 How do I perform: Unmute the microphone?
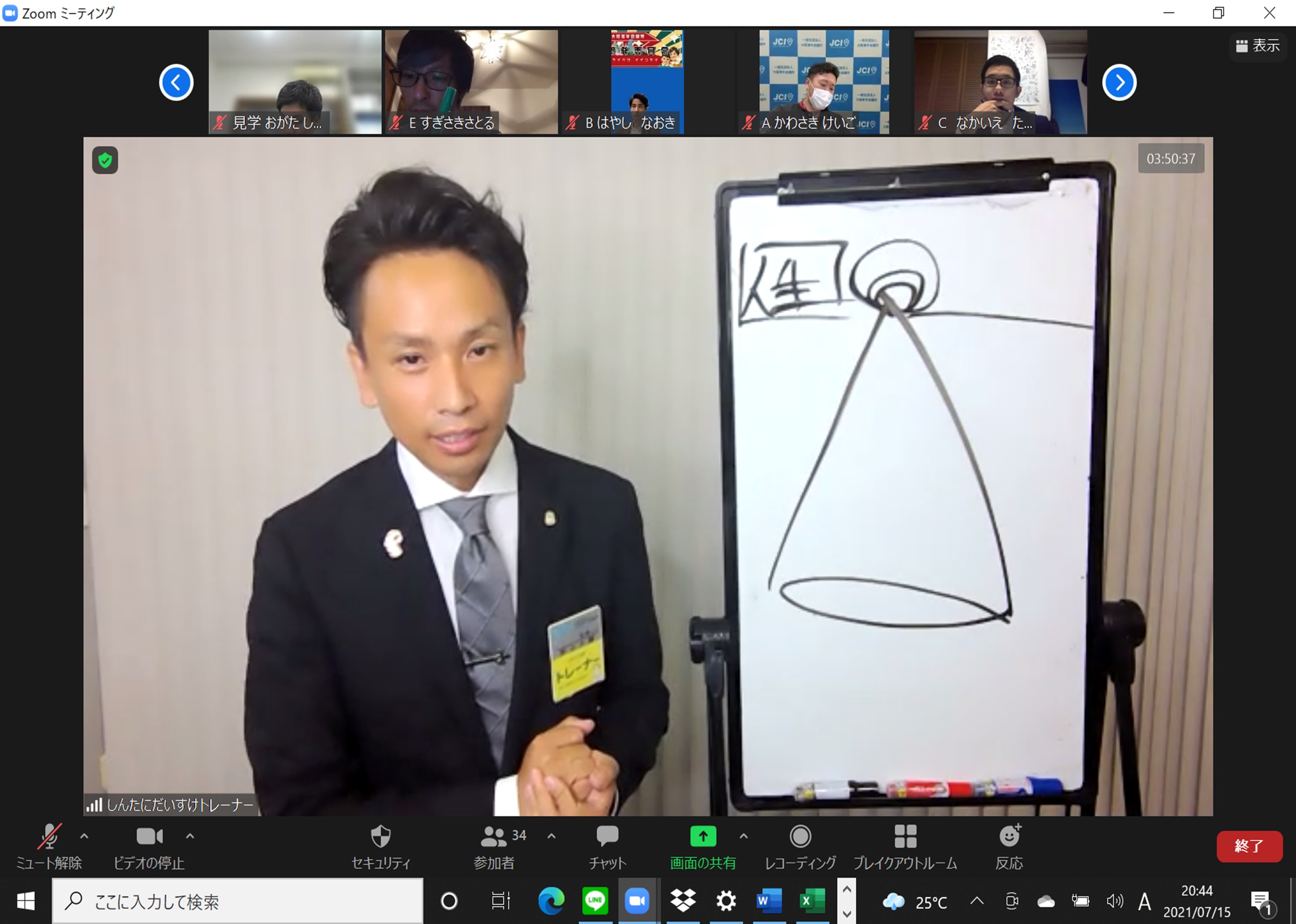tap(50, 837)
